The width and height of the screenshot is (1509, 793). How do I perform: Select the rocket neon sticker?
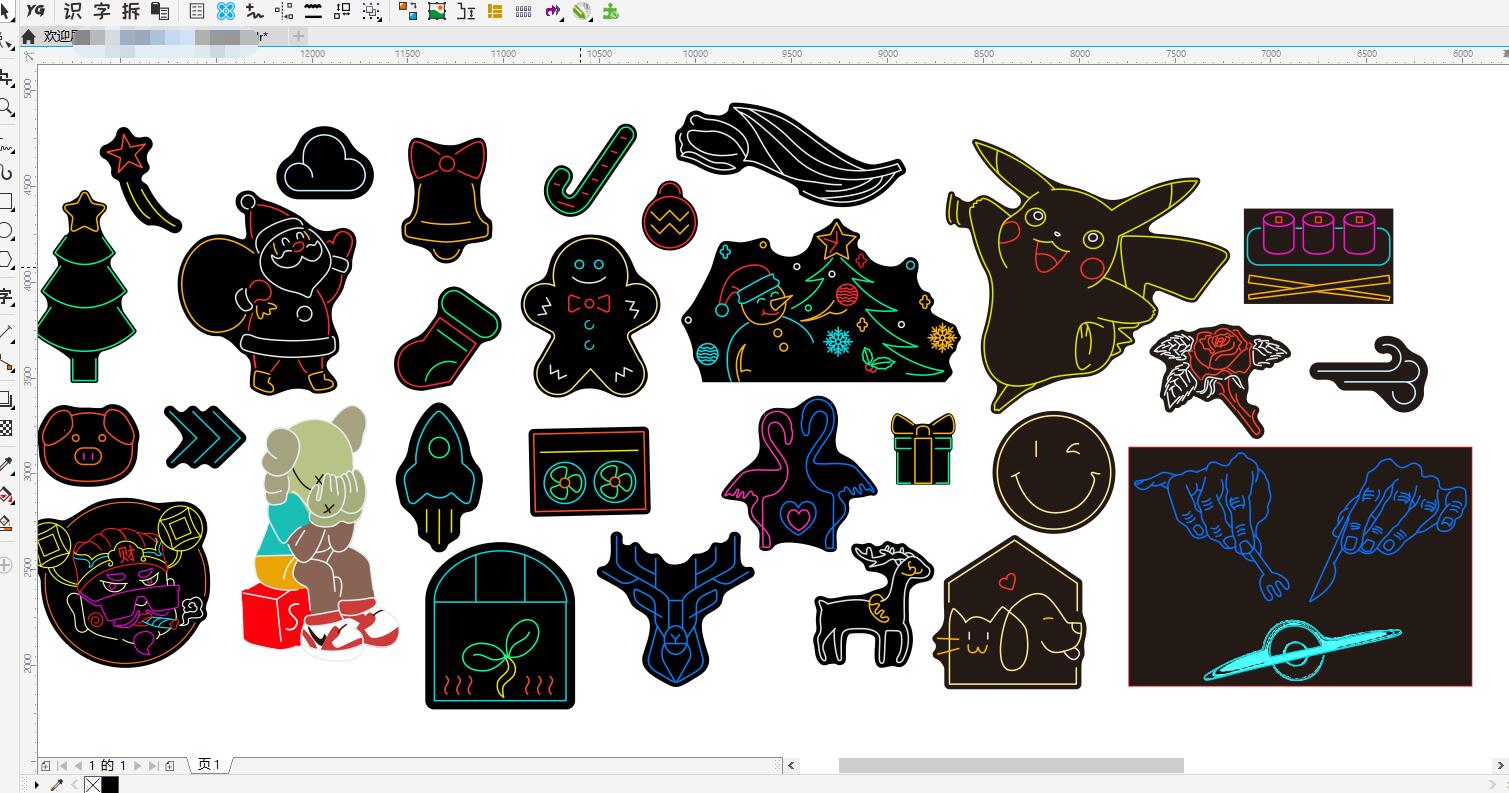pyautogui.click(x=439, y=477)
